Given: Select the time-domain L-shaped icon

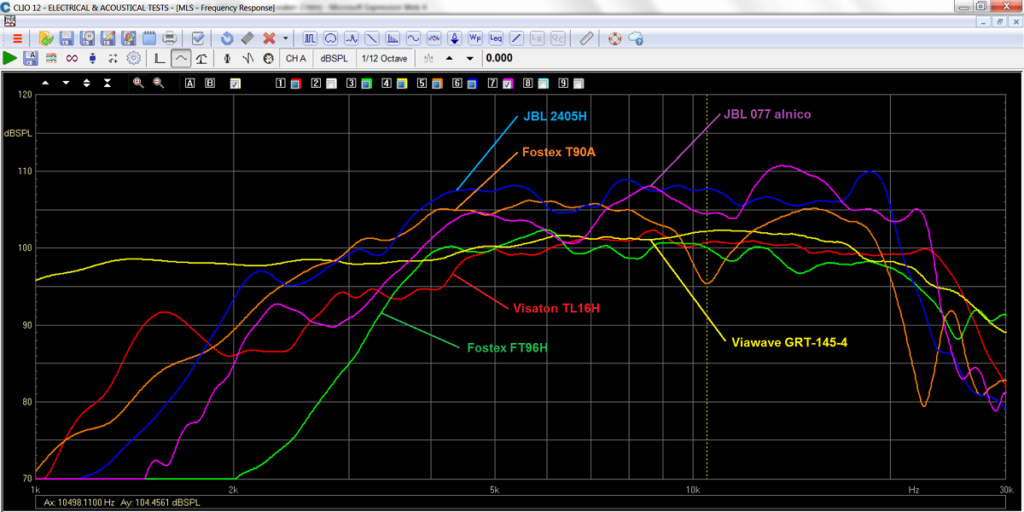Looking at the screenshot, I should pos(159,58).
